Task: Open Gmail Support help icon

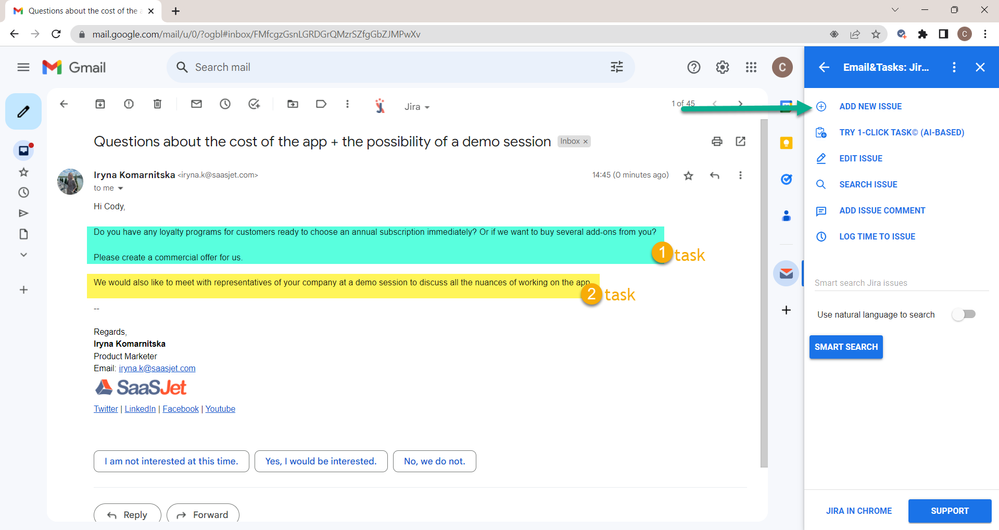Action: (x=694, y=67)
